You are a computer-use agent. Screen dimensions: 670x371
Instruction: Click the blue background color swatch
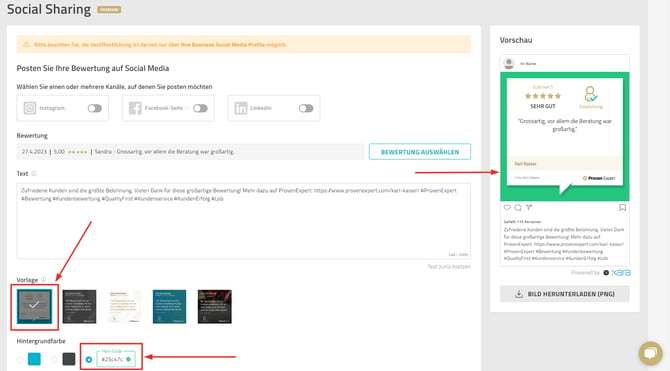pos(34,359)
